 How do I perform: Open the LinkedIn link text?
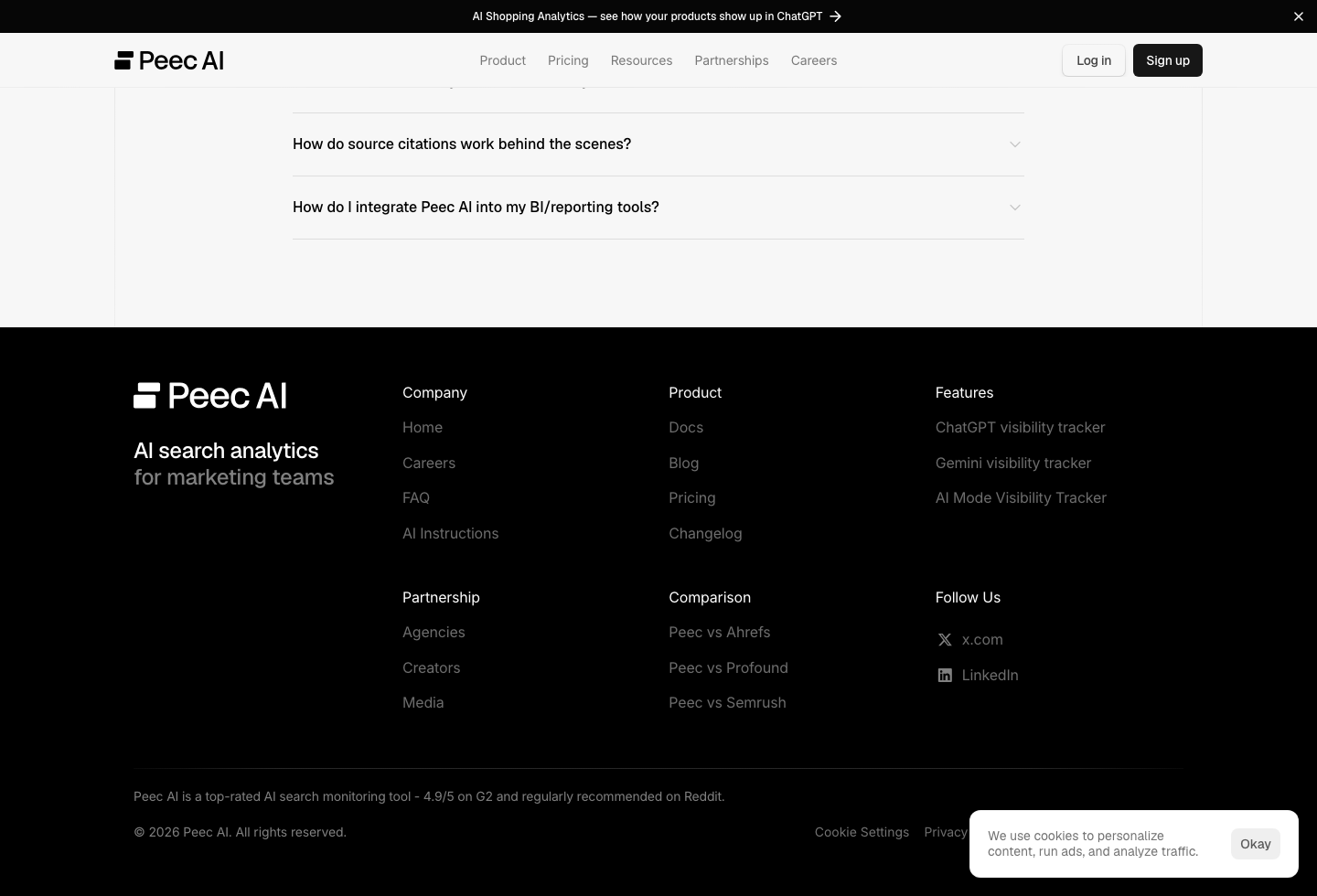click(990, 676)
